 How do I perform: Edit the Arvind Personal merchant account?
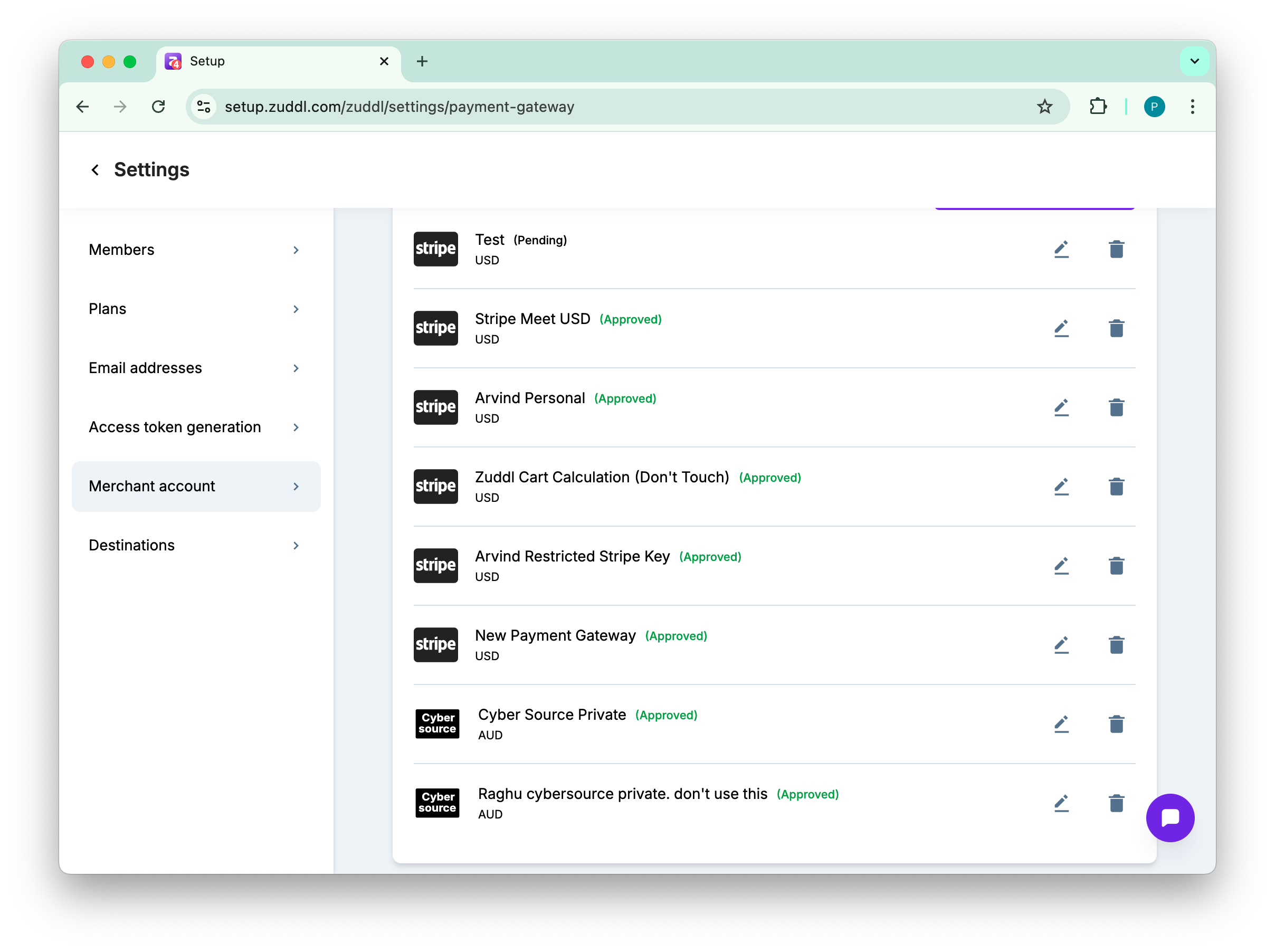(1061, 407)
